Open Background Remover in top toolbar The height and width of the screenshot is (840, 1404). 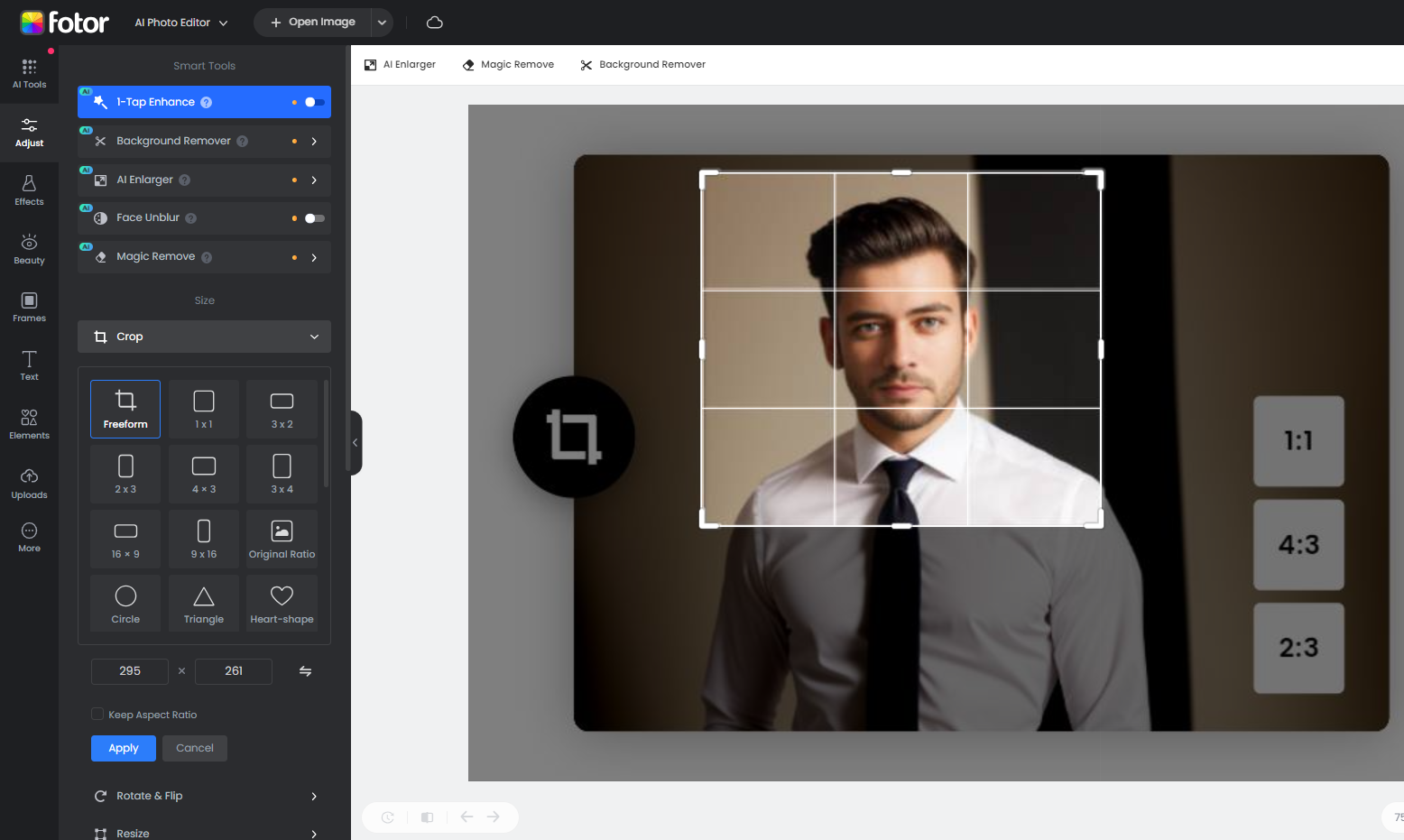tap(642, 65)
